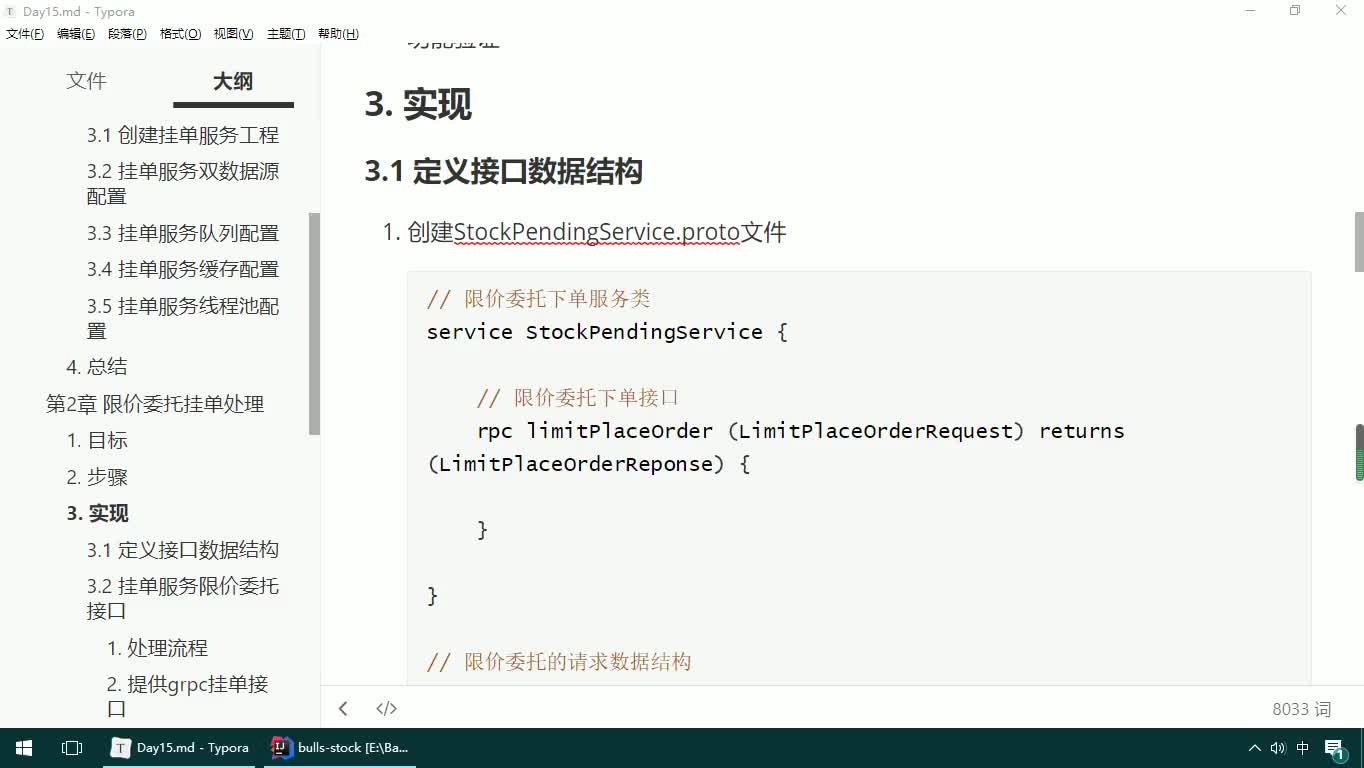
Task: Go to outline item 3.3 挂单服务队列配置
Action: click(182, 233)
